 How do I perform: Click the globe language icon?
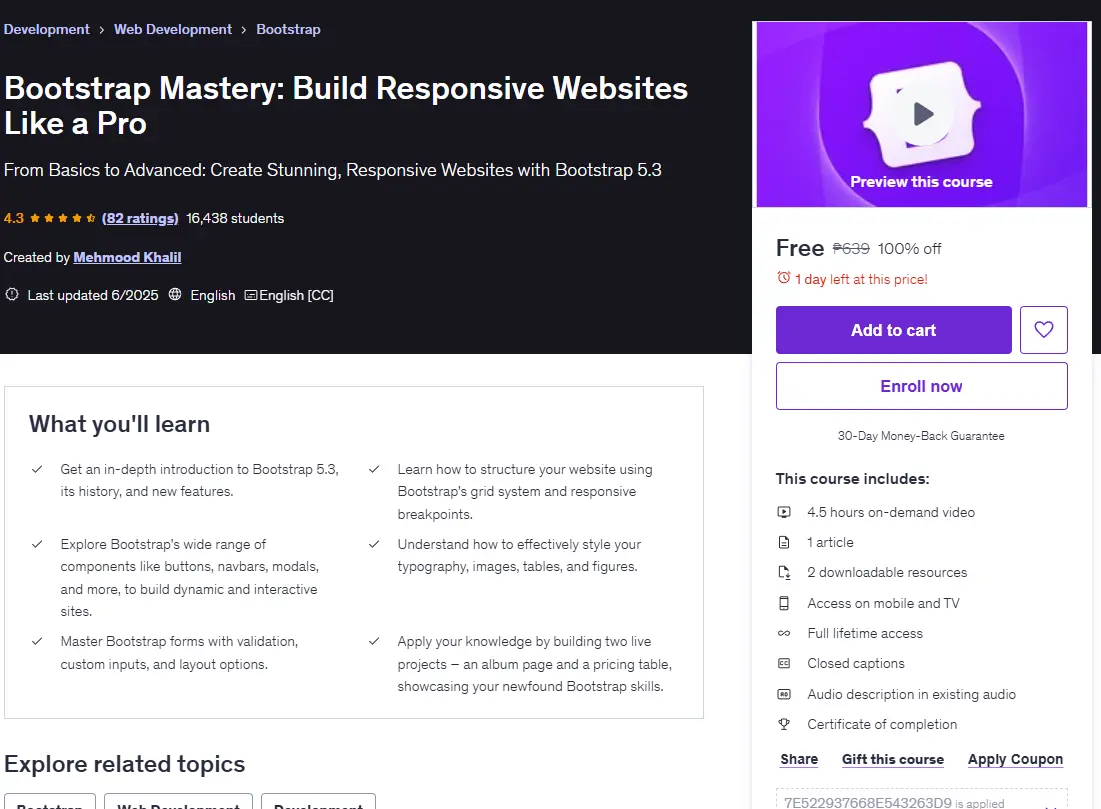[175, 294]
